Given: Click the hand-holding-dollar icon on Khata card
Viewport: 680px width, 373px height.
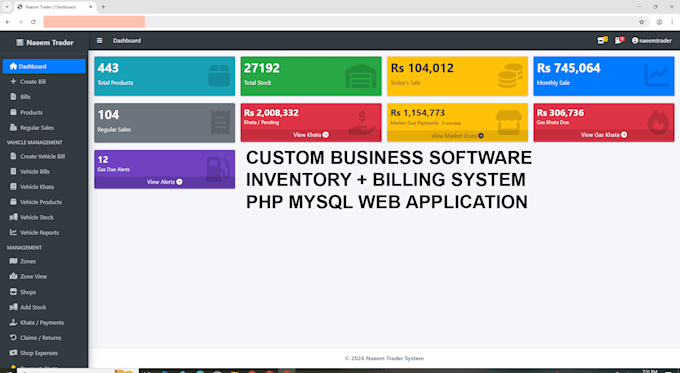Looking at the screenshot, I should tap(362, 122).
